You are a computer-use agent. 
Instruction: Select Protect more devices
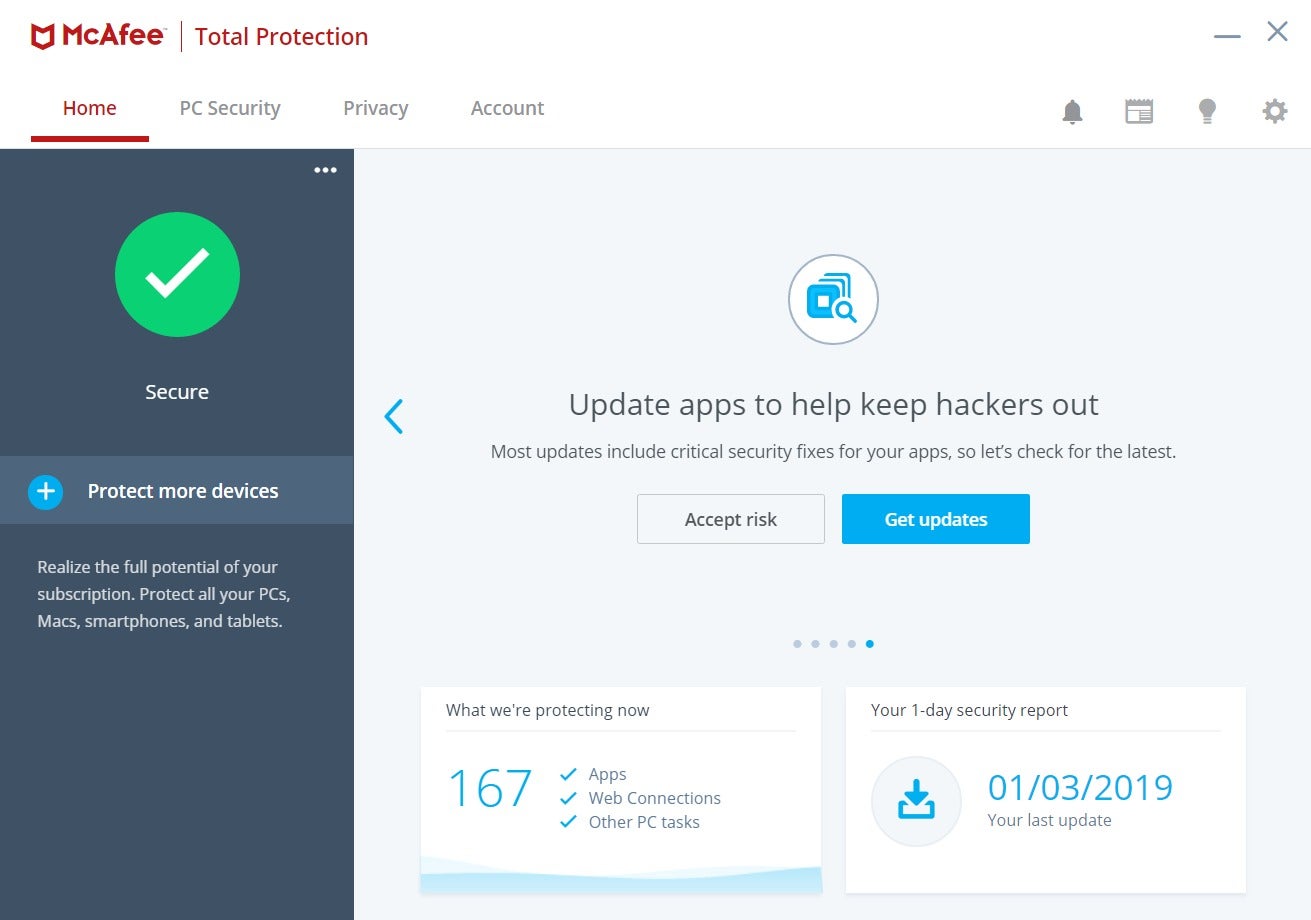coord(177,490)
